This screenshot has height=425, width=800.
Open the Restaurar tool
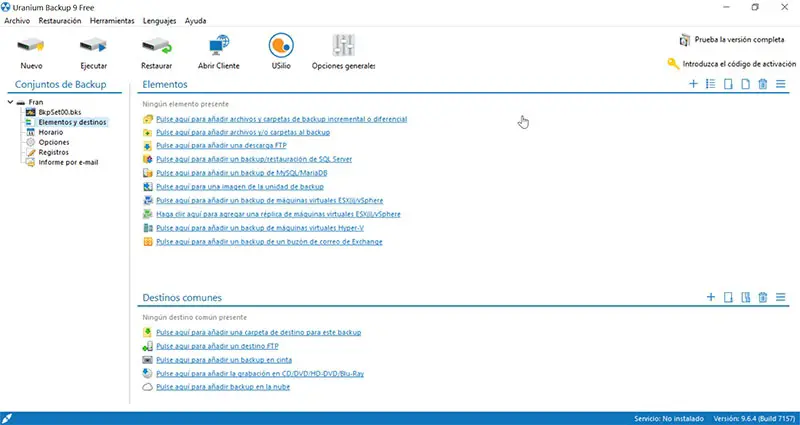tap(157, 46)
